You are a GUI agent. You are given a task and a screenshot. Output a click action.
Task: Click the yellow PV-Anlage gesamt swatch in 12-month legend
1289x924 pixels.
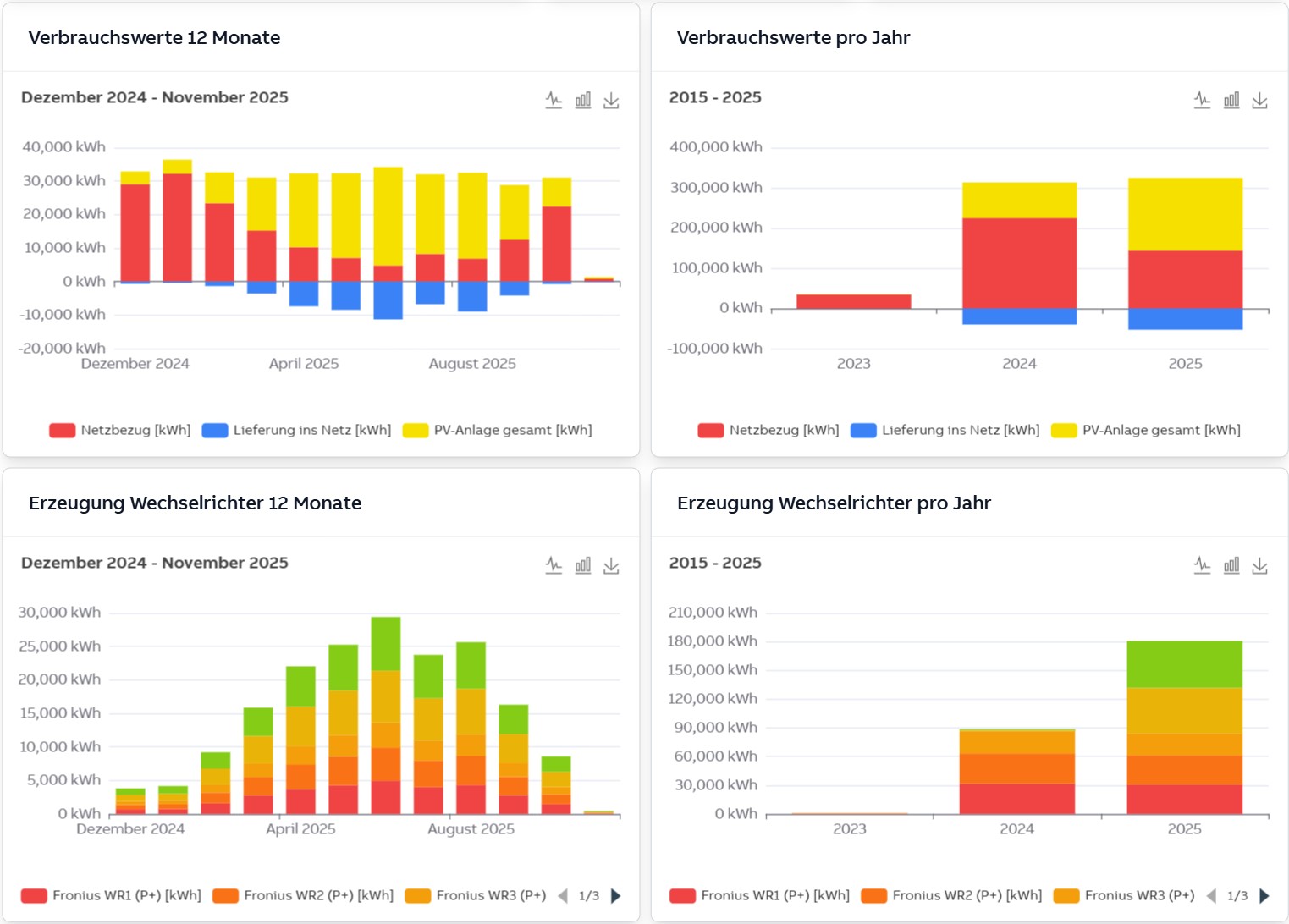tap(416, 431)
